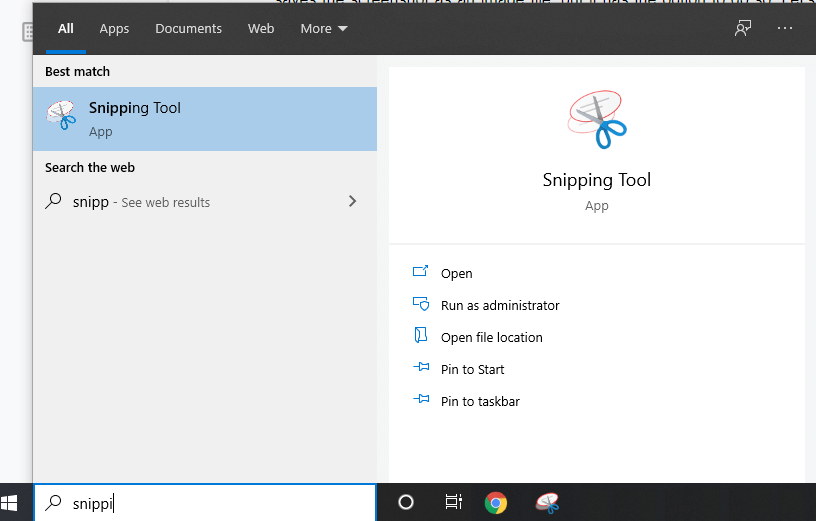This screenshot has height=521, width=816.
Task: Open the Snipping Tool best match result
Action: tap(205, 119)
